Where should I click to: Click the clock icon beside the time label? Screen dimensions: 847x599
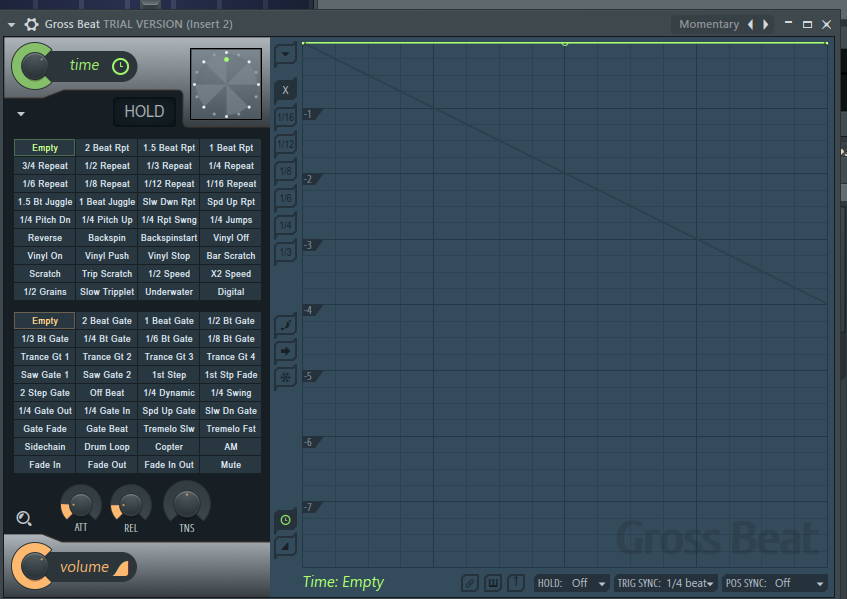tap(120, 66)
